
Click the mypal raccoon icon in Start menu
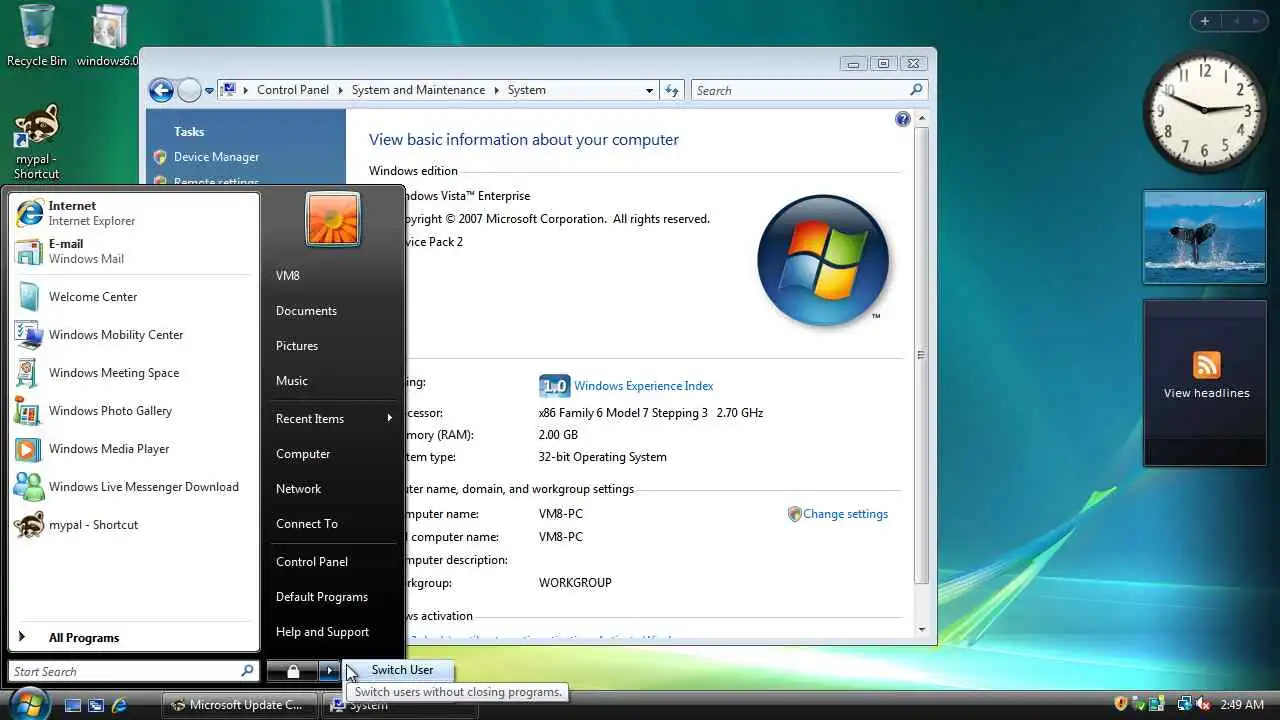[x=30, y=525]
